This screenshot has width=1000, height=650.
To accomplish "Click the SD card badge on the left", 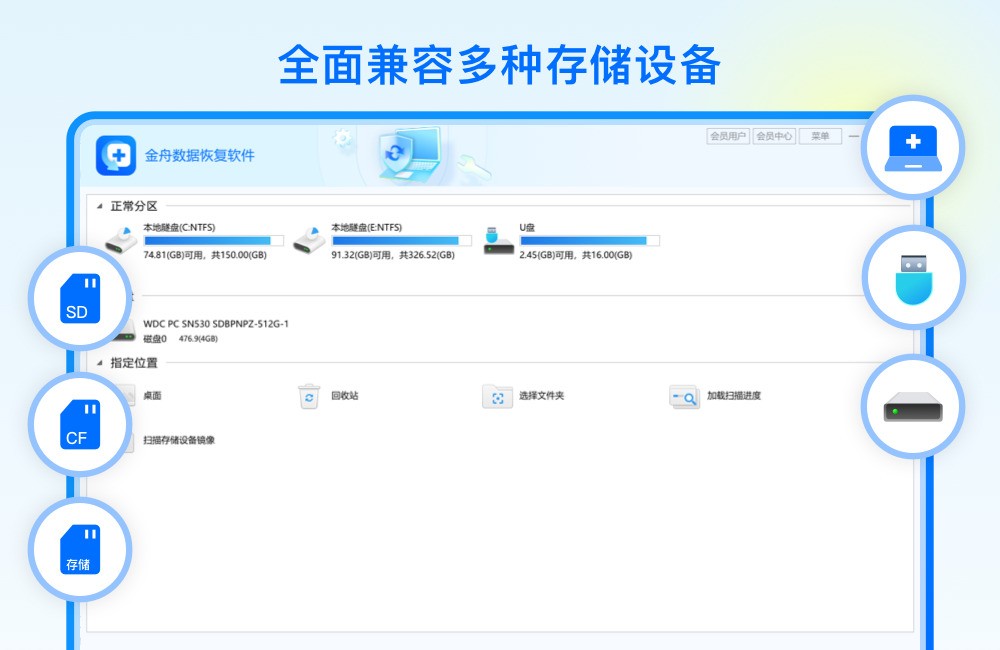I will point(79,297).
